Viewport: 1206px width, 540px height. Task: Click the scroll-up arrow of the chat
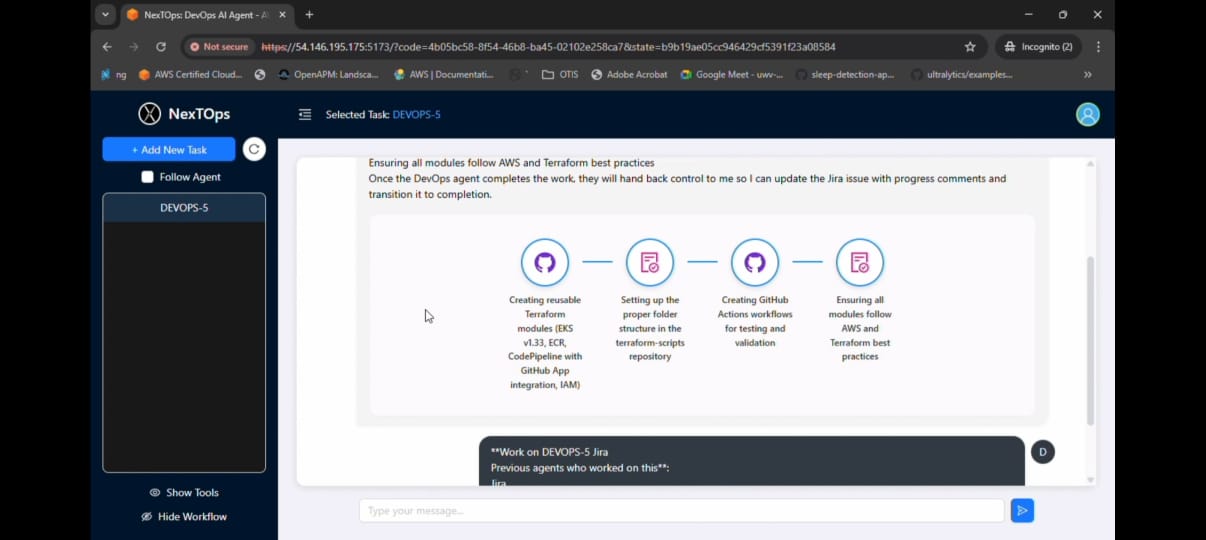coord(1090,163)
